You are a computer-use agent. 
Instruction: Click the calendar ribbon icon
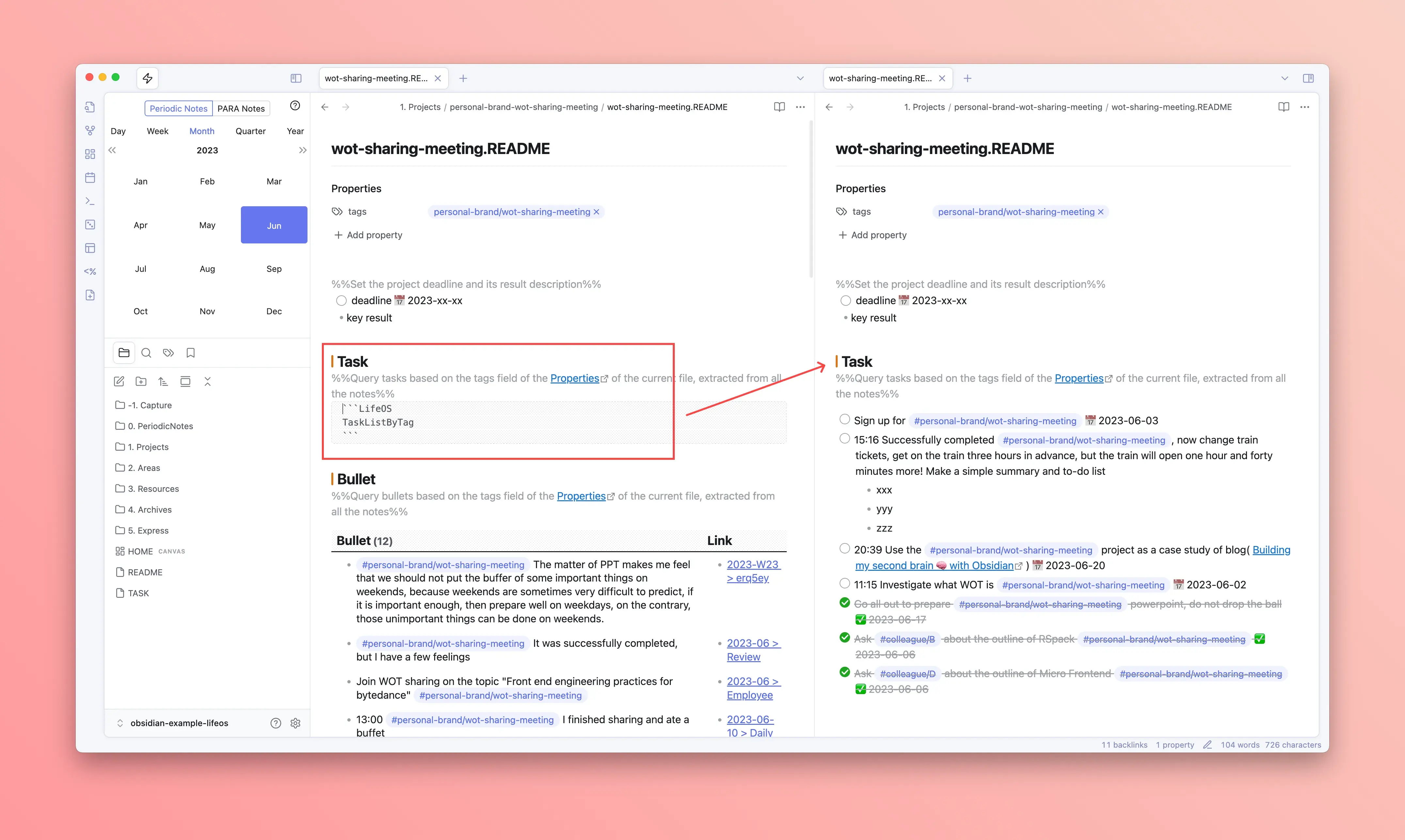click(x=90, y=178)
